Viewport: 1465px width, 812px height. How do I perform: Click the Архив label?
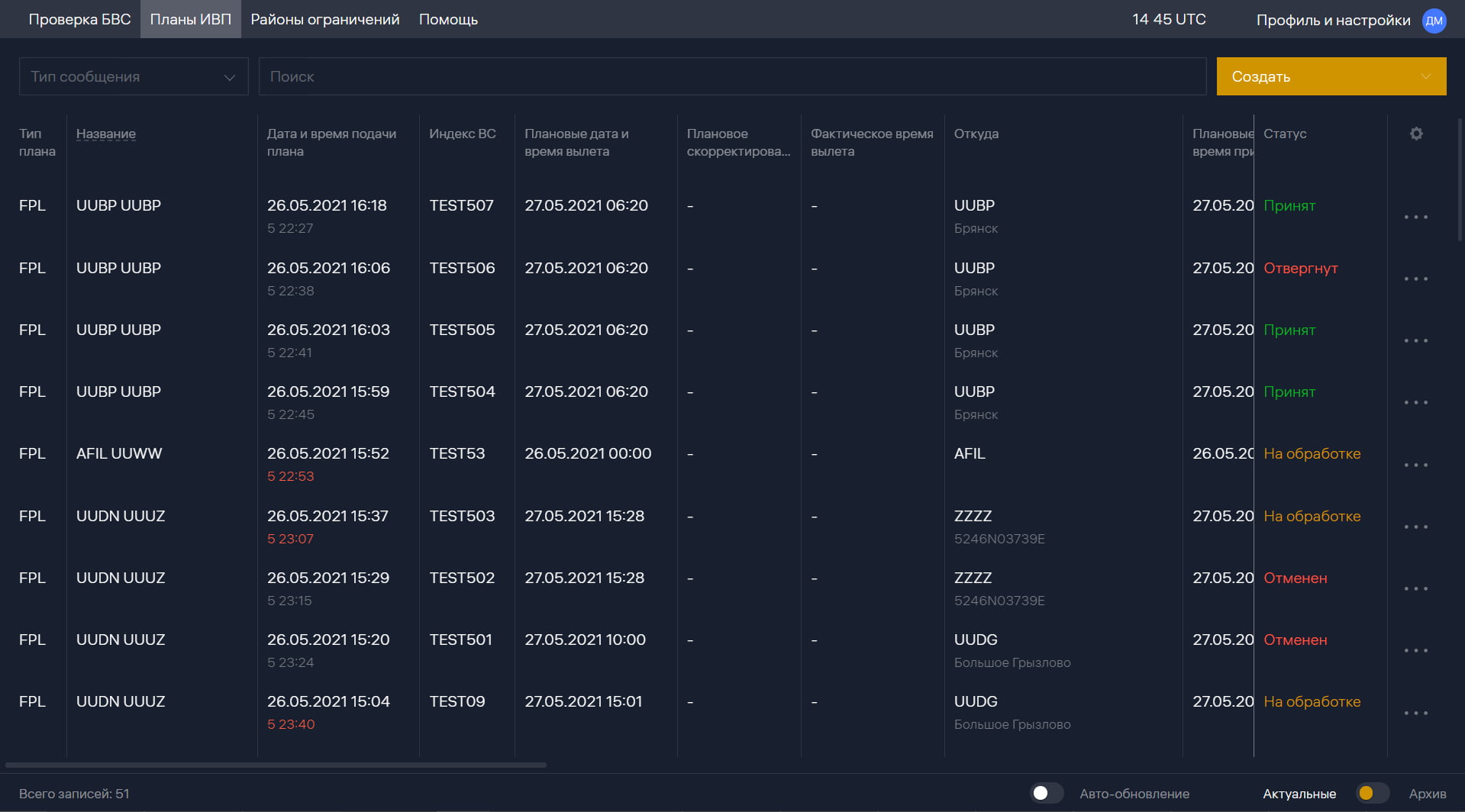(x=1427, y=794)
